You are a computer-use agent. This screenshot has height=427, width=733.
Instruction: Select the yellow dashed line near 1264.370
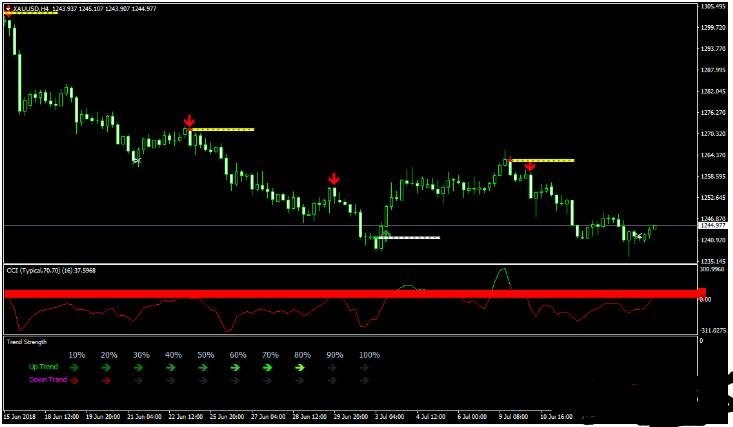tap(542, 160)
